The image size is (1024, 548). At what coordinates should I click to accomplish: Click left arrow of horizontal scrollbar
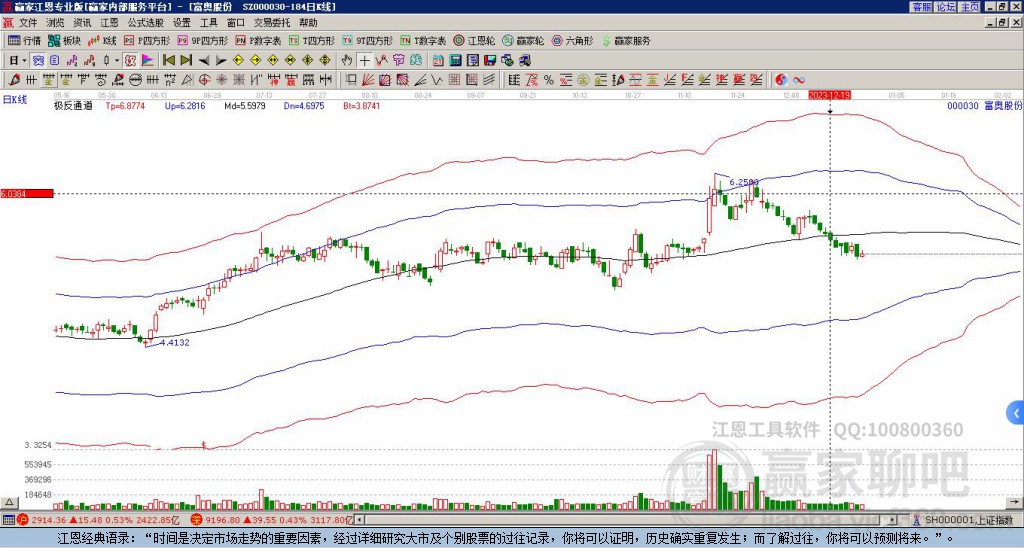[359, 520]
